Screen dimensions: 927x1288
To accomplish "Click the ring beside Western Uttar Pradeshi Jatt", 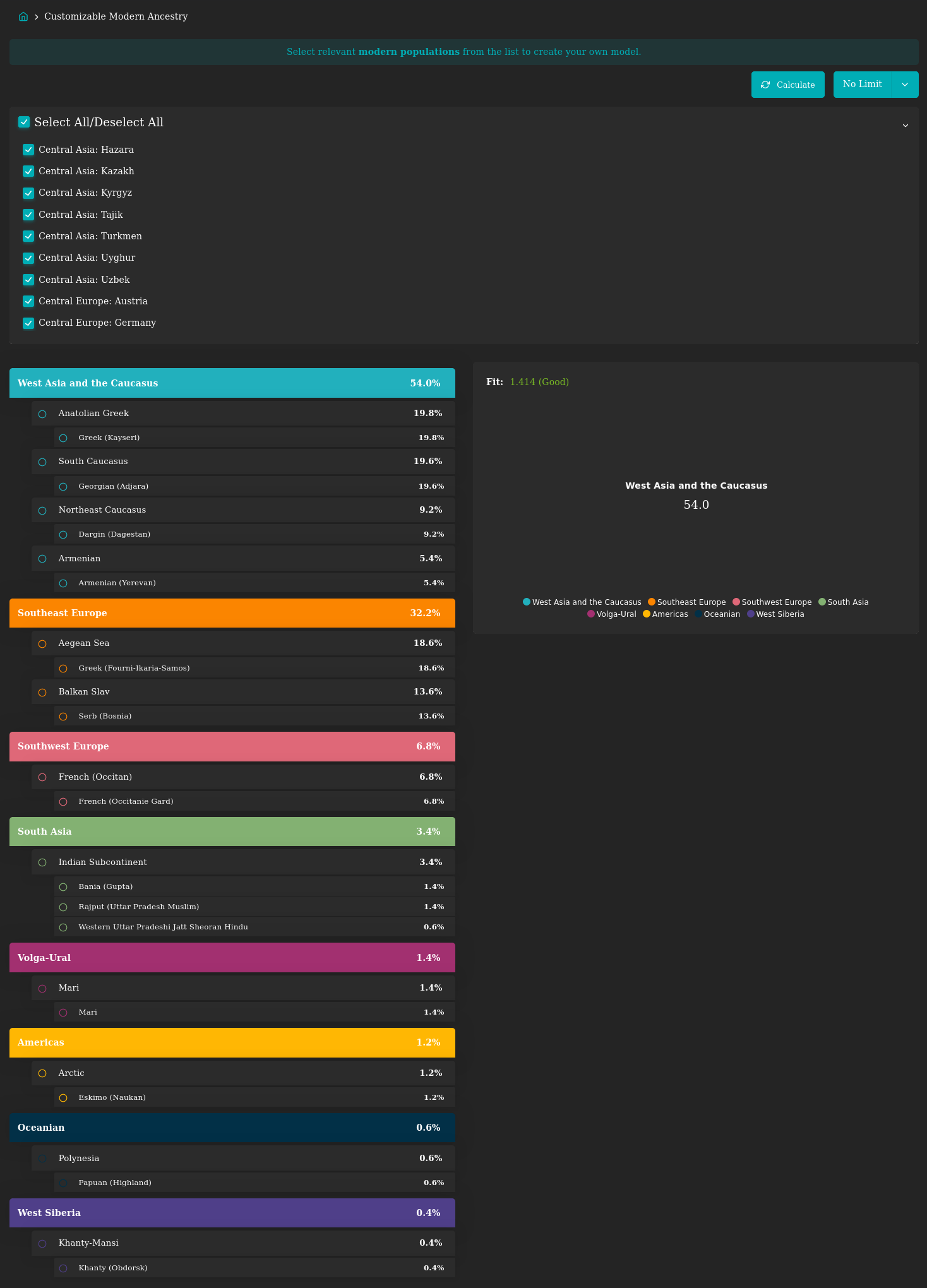I will 63,927.
